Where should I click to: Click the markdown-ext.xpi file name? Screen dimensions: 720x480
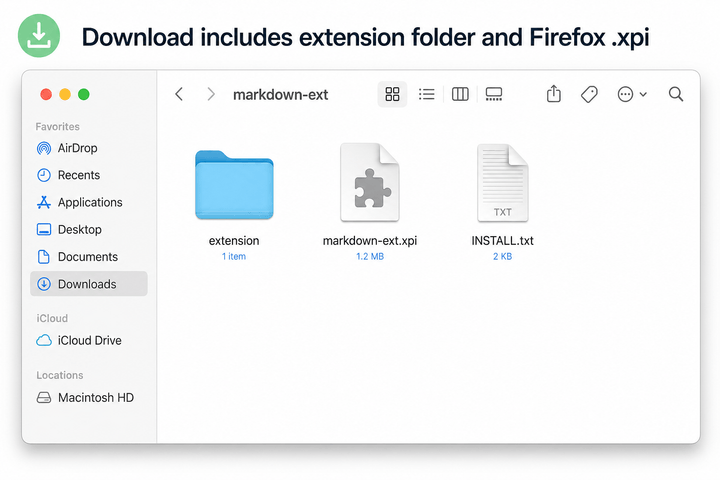pyautogui.click(x=370, y=241)
